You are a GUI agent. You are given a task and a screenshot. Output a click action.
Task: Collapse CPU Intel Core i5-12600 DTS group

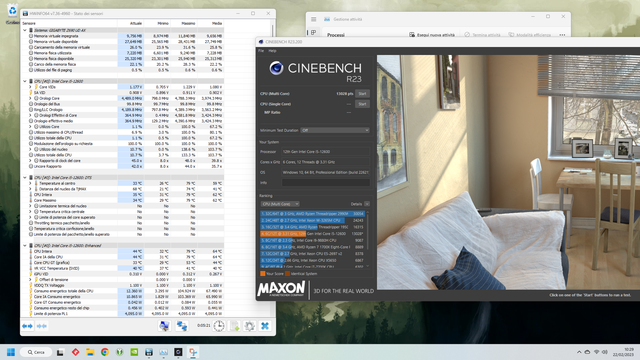25,178
